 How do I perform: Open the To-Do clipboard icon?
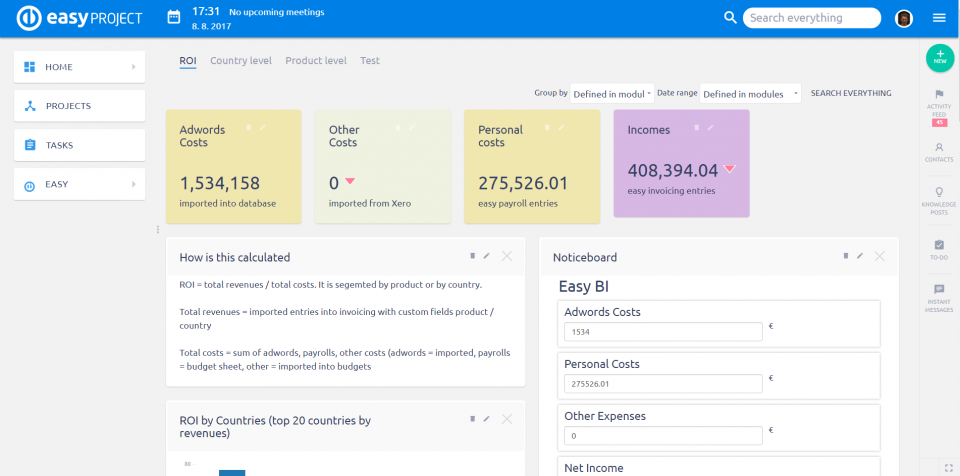pos(939,244)
